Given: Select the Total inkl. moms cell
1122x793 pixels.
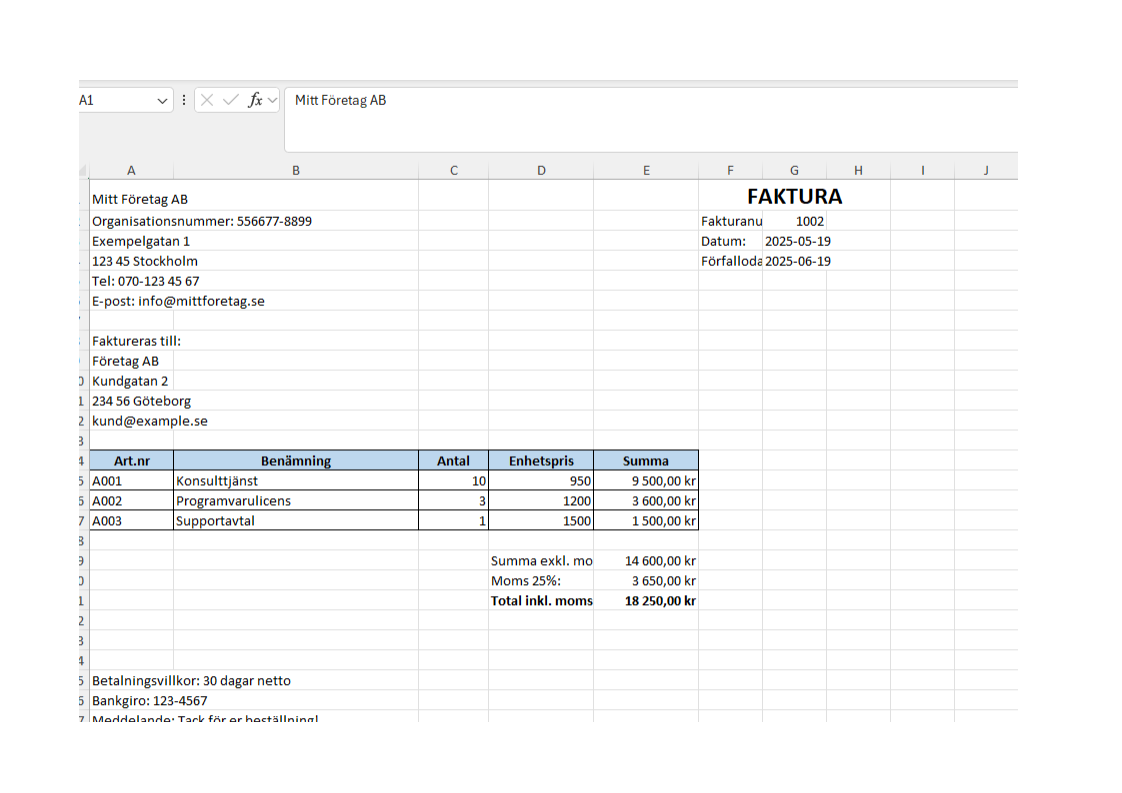Looking at the screenshot, I should (541, 601).
